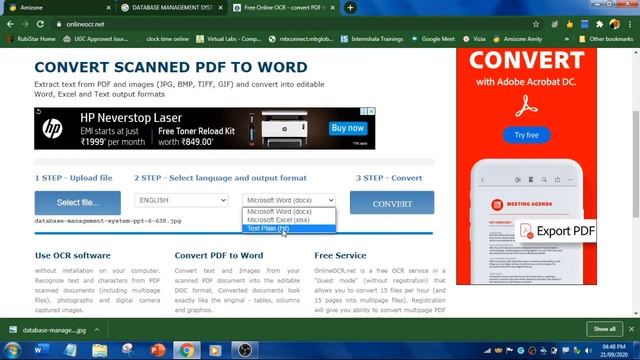Open OBS Studio from taskbar
Viewport: 640px width, 360px height.
click(245, 350)
